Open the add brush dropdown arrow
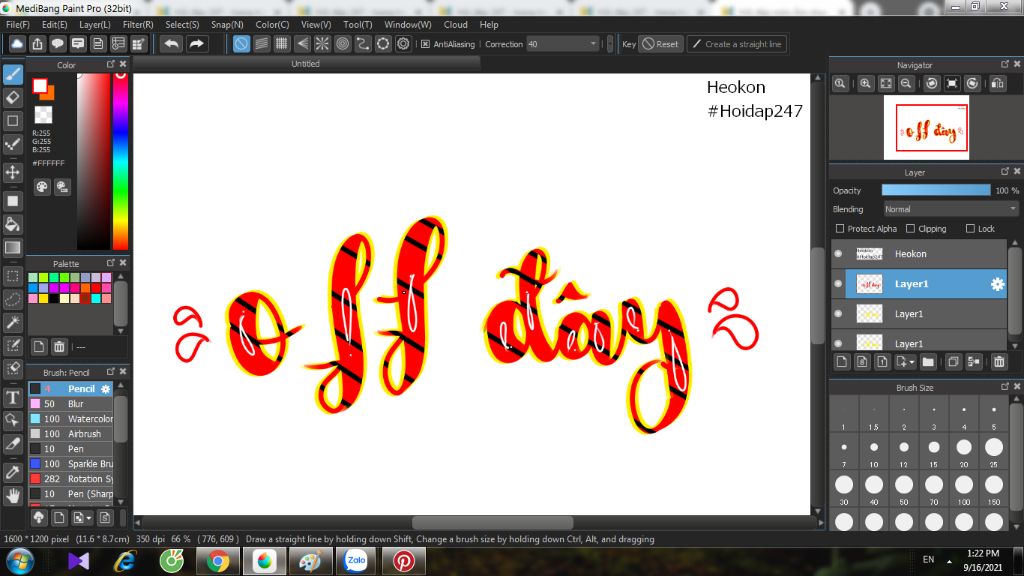The height and width of the screenshot is (576, 1024). 89,519
